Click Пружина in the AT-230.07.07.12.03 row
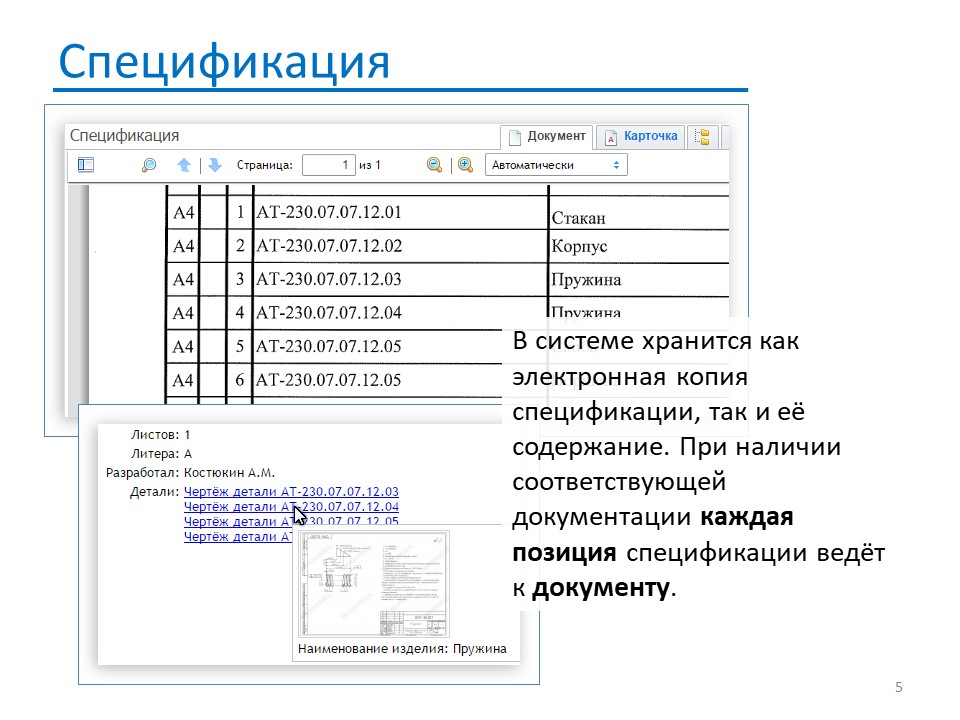This screenshot has height=720, width=960. pyautogui.click(x=587, y=280)
